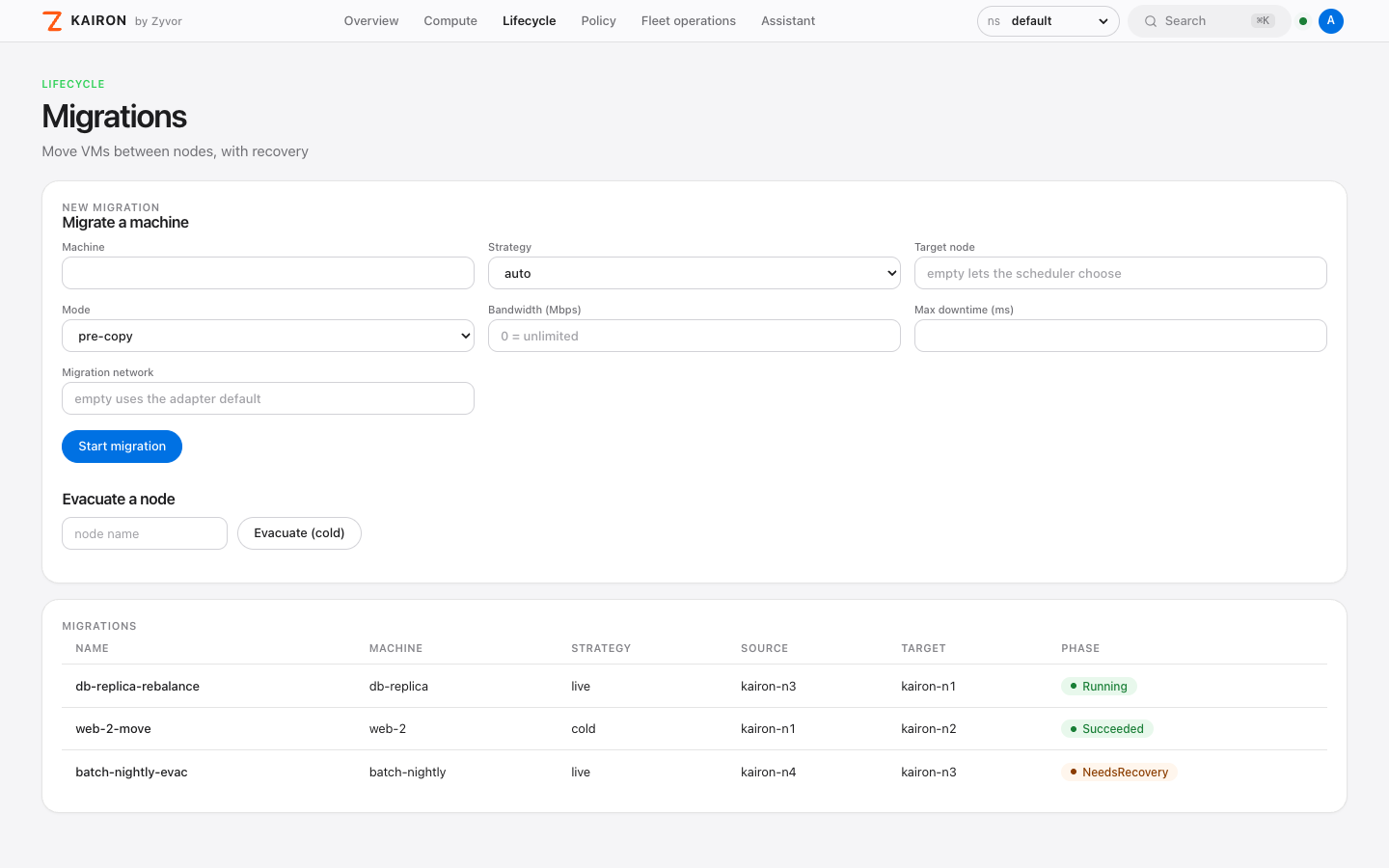Click the kairon-n2 target cell

pos(929,729)
